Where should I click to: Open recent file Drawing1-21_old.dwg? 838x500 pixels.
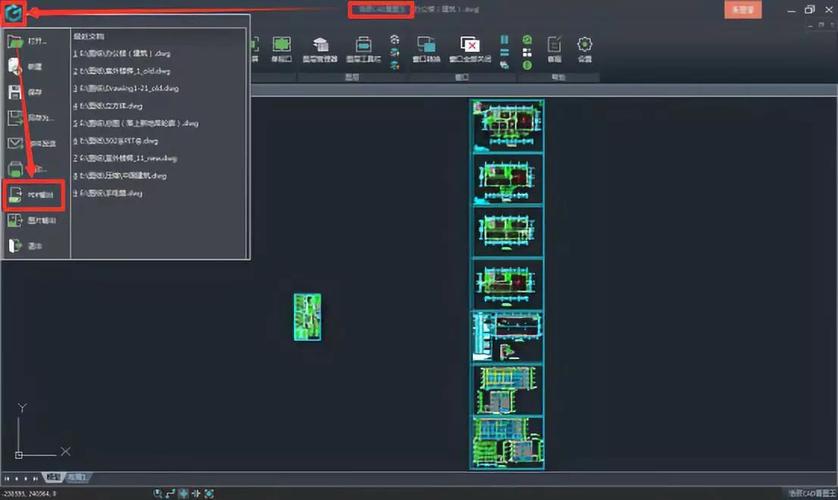(x=125, y=88)
